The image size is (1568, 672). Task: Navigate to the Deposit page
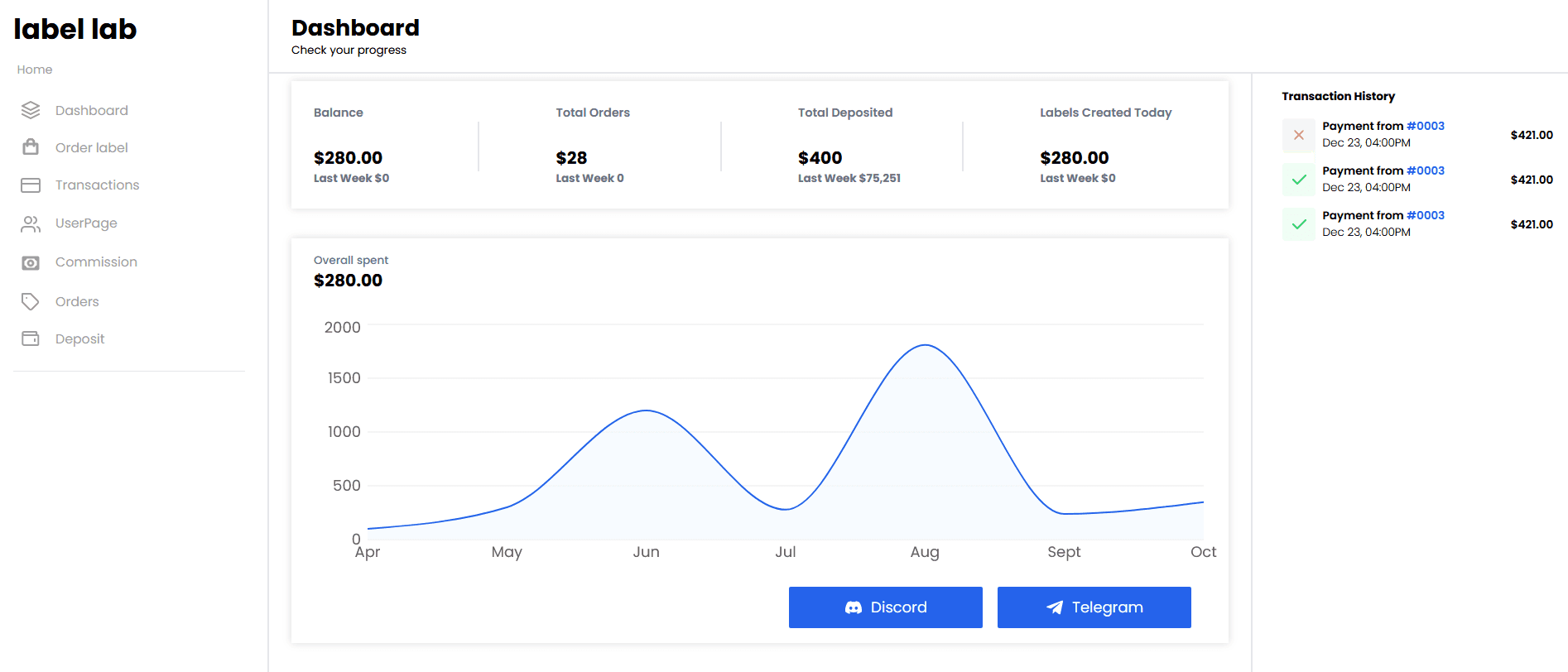79,338
